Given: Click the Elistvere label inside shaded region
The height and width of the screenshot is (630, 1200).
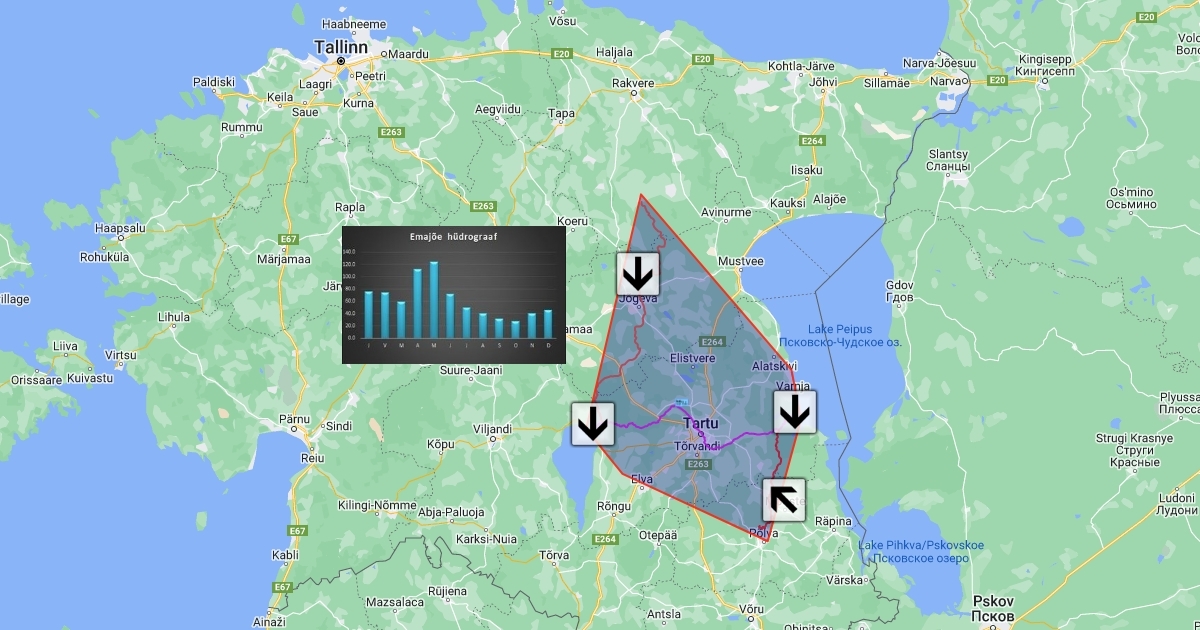Looking at the screenshot, I should pos(692,357).
